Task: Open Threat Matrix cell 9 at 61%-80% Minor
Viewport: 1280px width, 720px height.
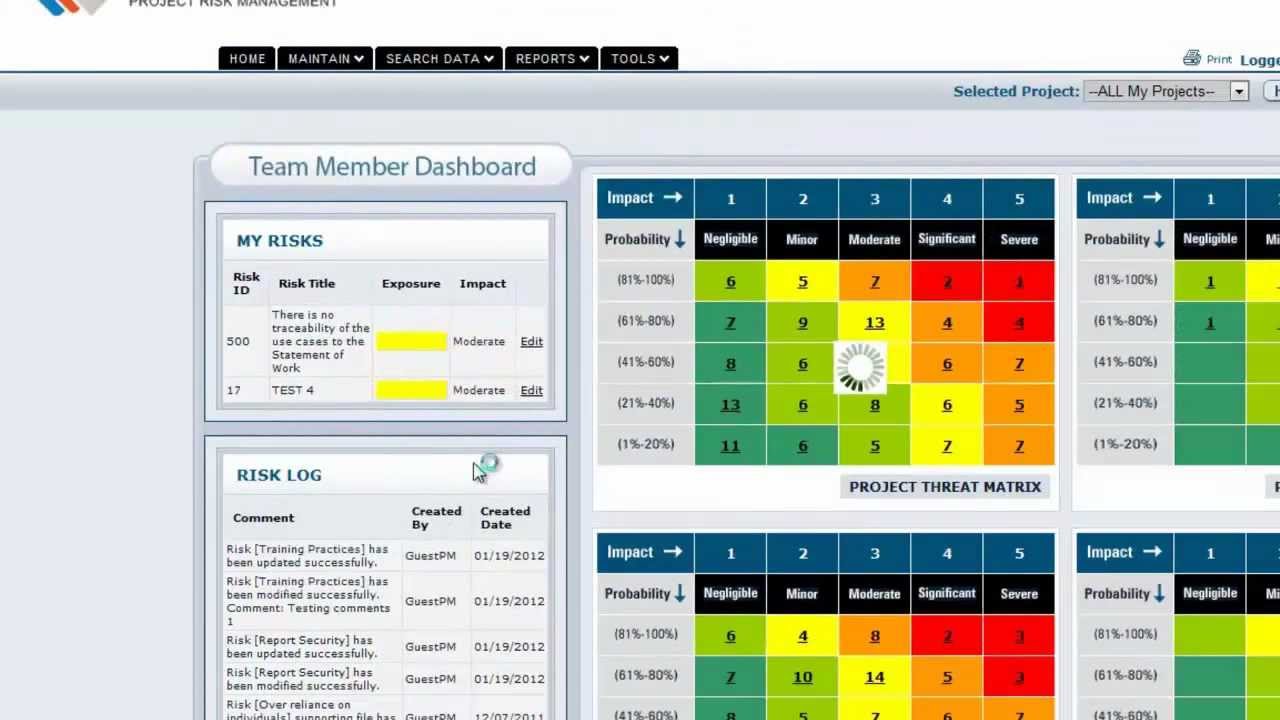Action: coord(802,322)
